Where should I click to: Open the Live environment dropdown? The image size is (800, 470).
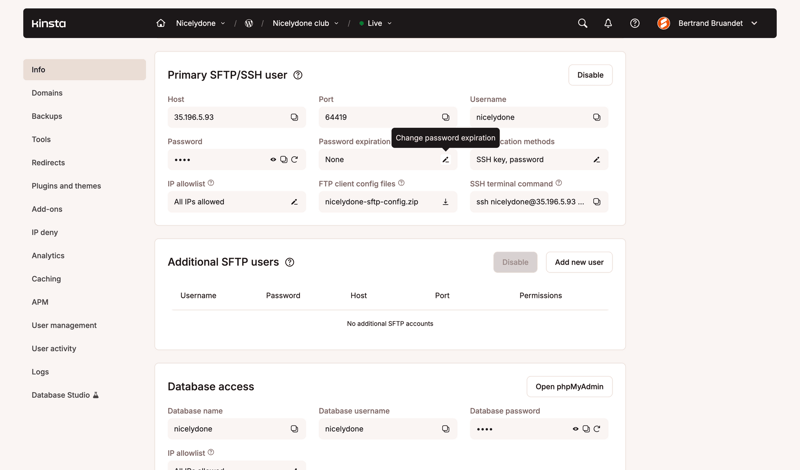[x=376, y=23]
